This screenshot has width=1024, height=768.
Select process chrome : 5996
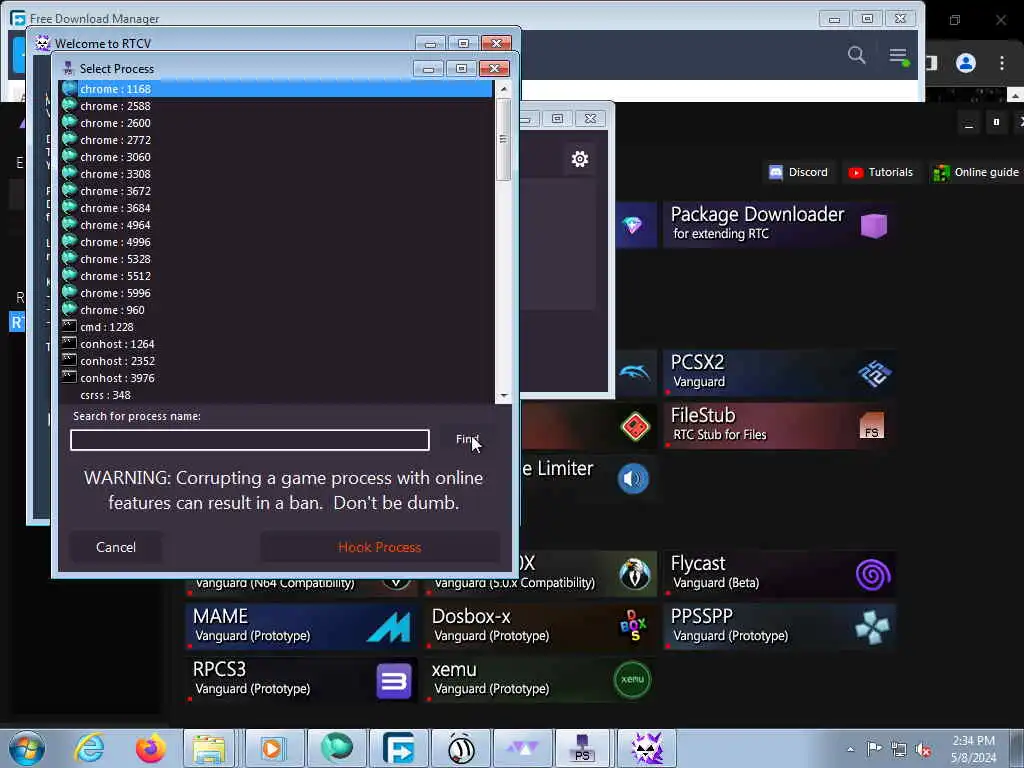click(x=276, y=293)
